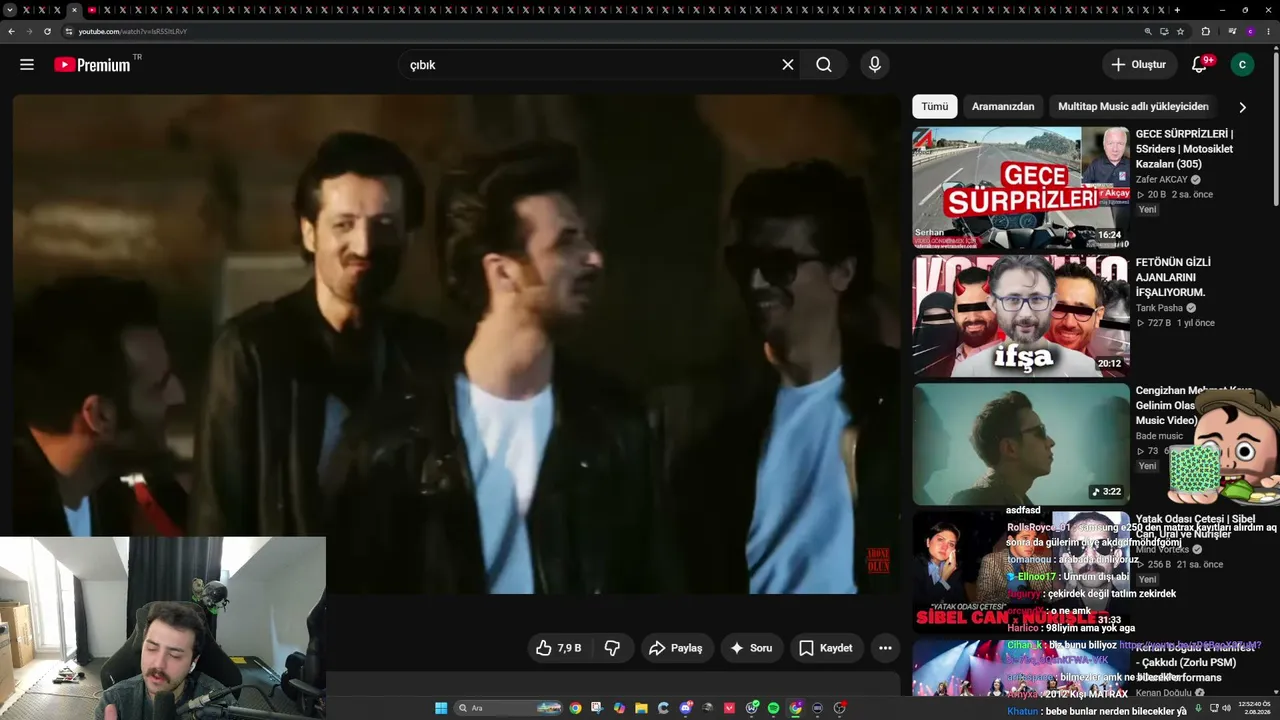Go to YouTube Premium home logo
1280x720 pixels.
click(92, 65)
